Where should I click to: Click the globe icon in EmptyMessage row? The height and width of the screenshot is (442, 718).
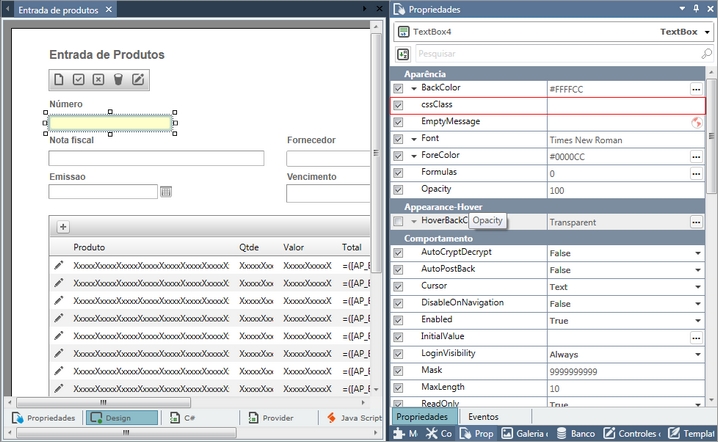(696, 122)
